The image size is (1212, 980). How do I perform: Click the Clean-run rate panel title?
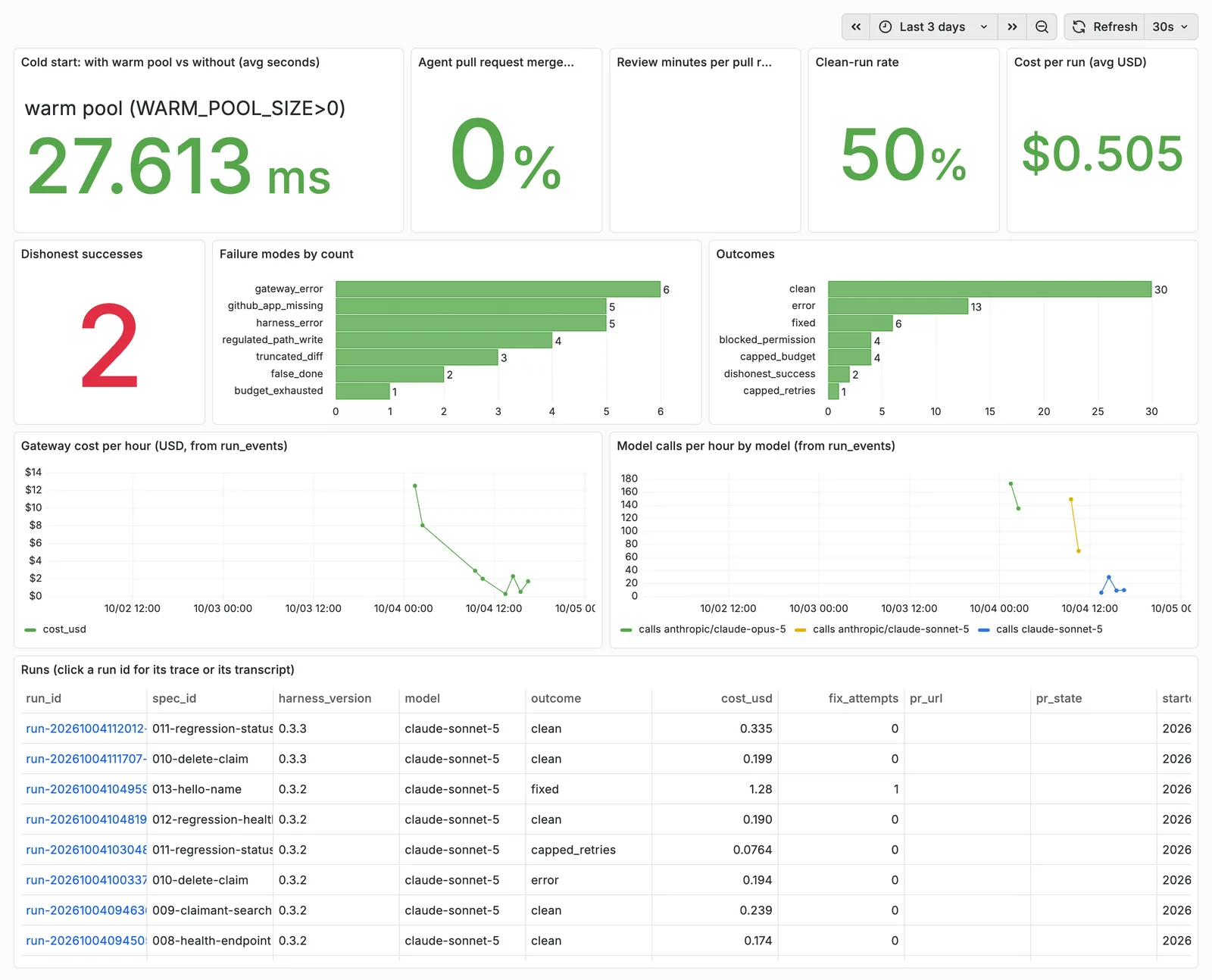point(857,62)
